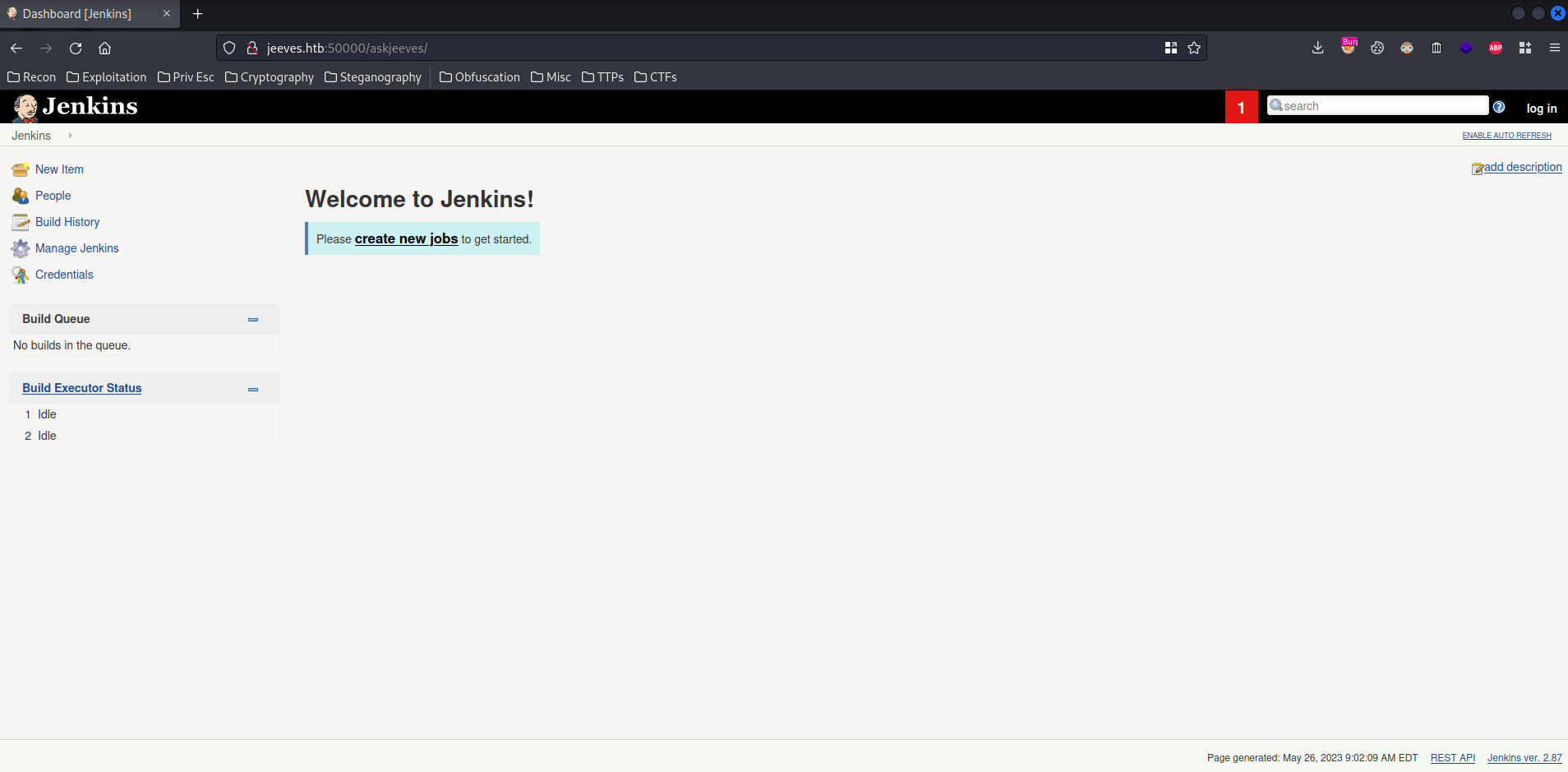Open the Manage Jenkins link
Viewport: 1568px width, 772px height.
pyautogui.click(x=77, y=248)
